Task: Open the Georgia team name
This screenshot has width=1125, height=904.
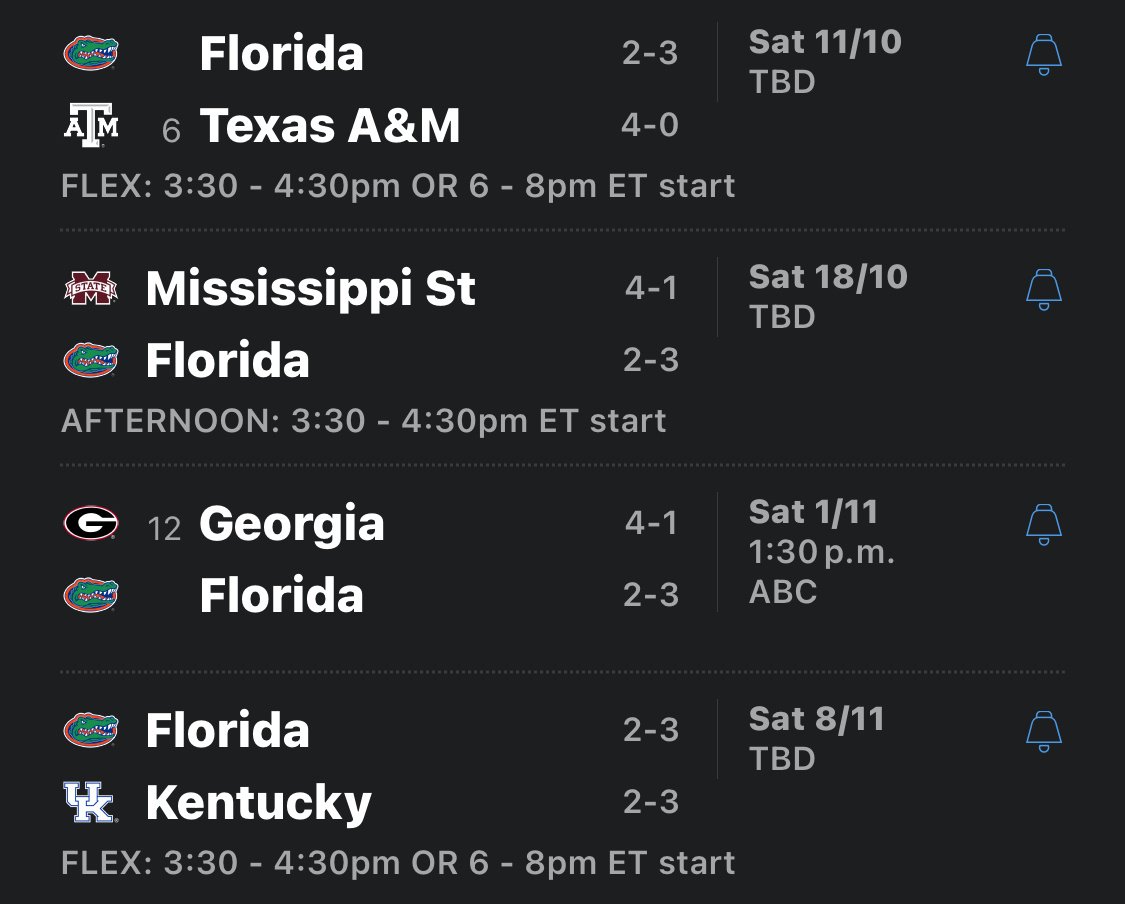Action: click(291, 524)
